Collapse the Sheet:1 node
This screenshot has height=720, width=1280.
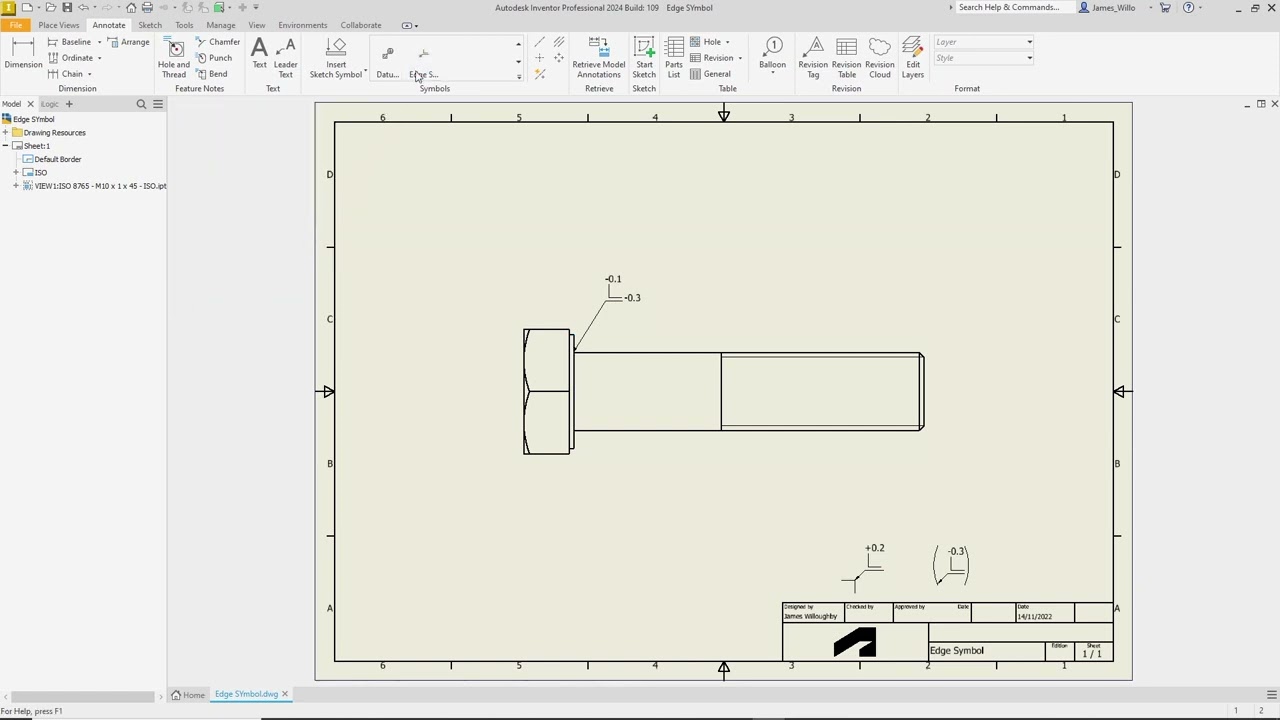pyautogui.click(x=5, y=146)
